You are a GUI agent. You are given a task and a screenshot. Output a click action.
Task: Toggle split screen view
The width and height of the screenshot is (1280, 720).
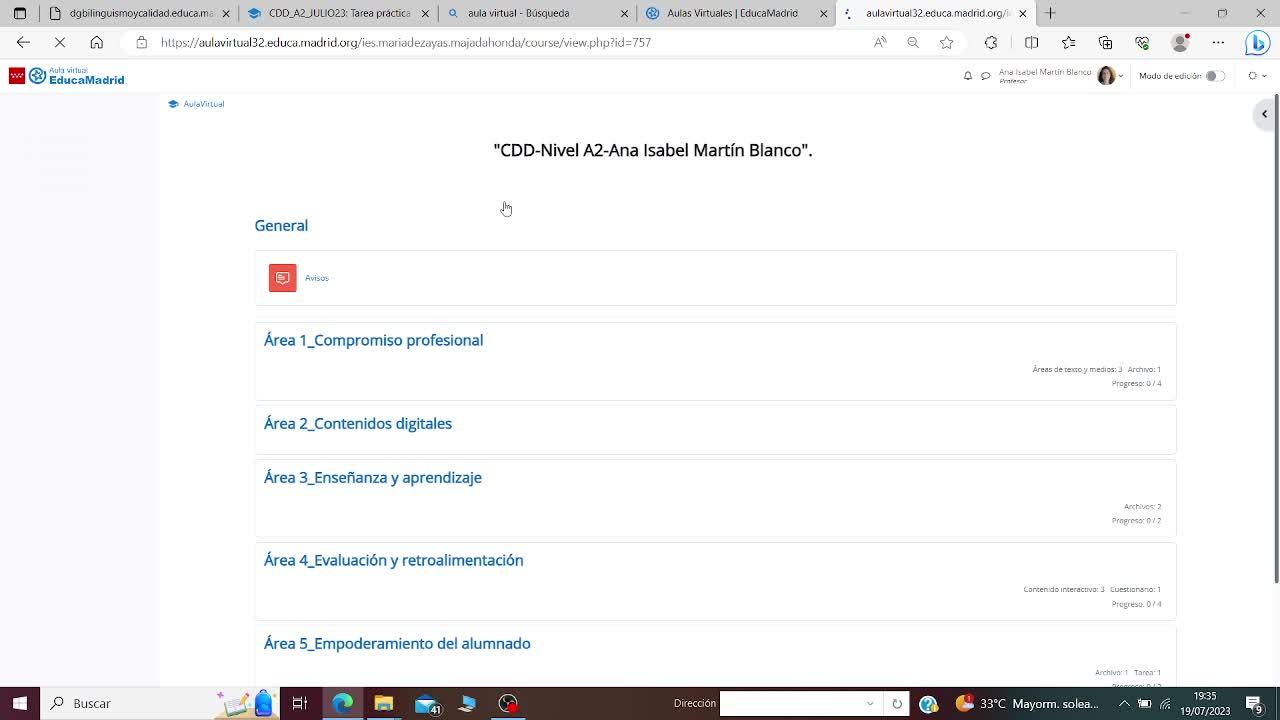[1031, 42]
